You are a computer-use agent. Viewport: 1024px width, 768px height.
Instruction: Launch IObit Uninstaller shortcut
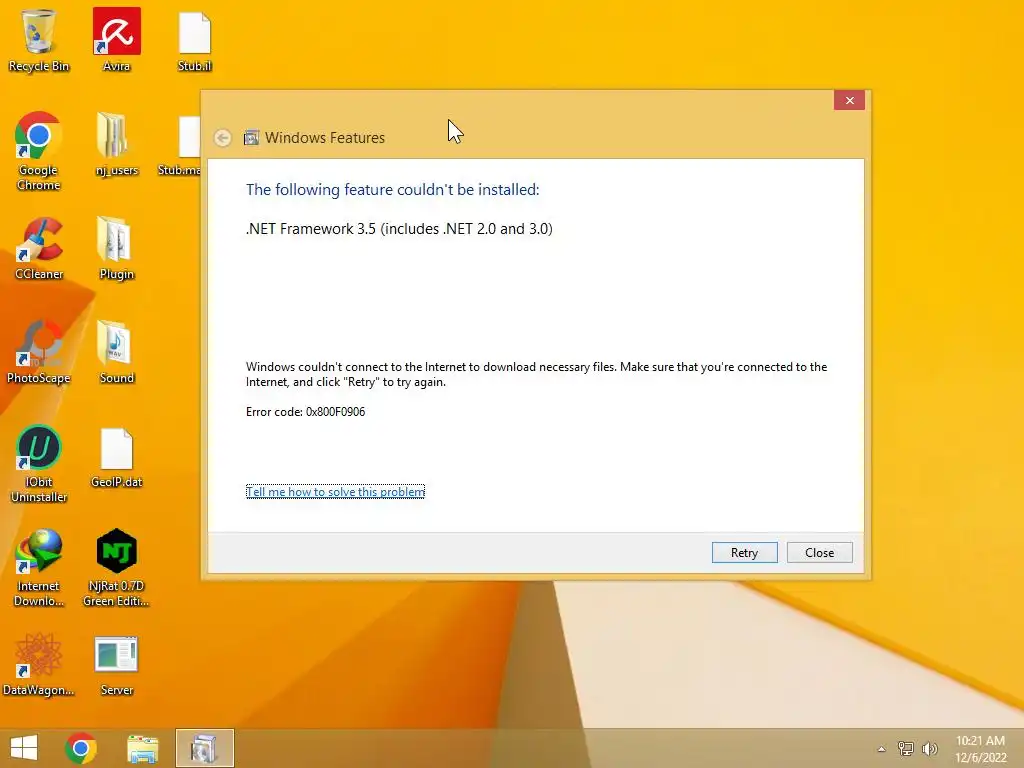coord(39,464)
